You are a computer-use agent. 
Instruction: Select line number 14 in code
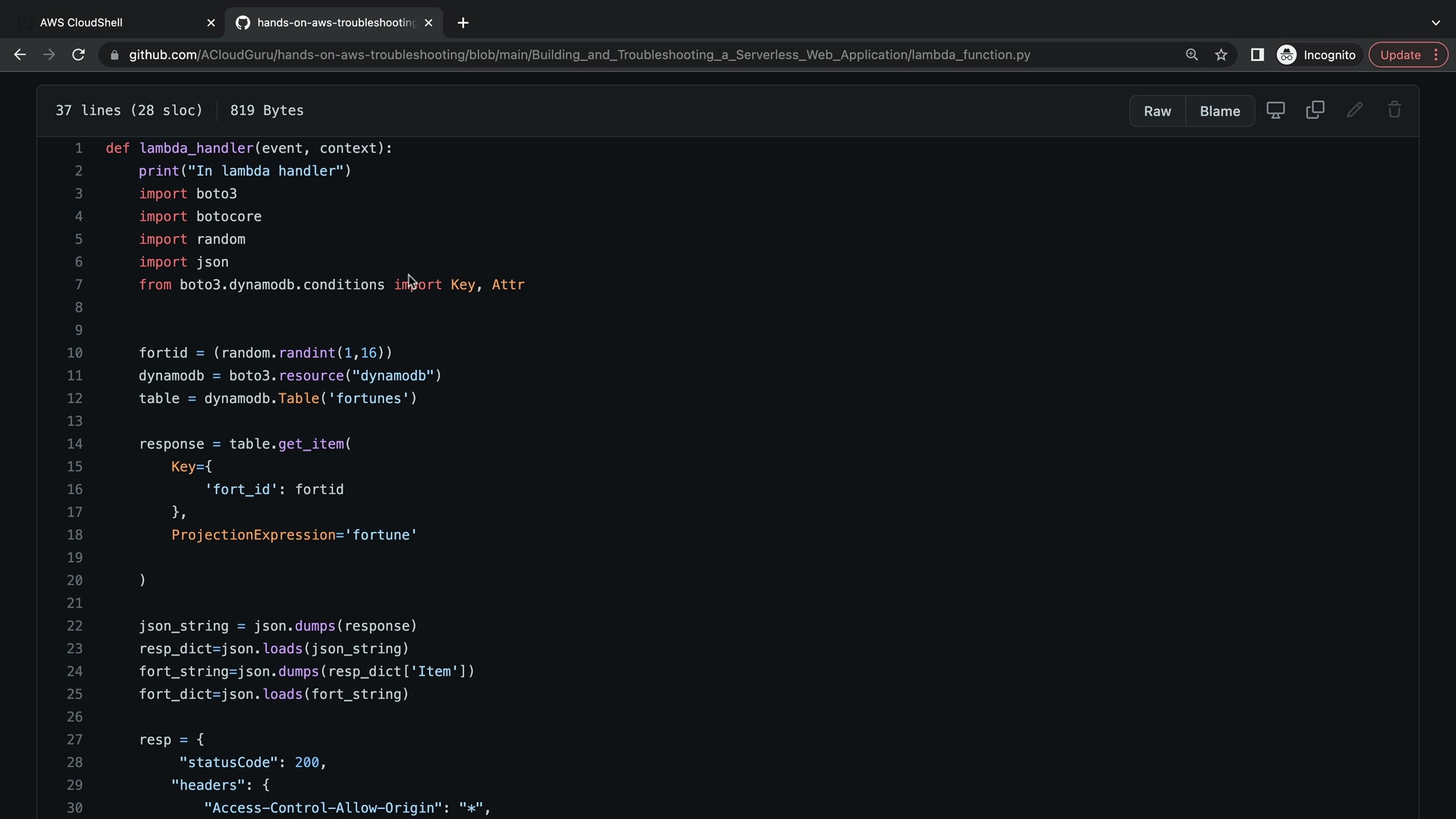click(74, 444)
